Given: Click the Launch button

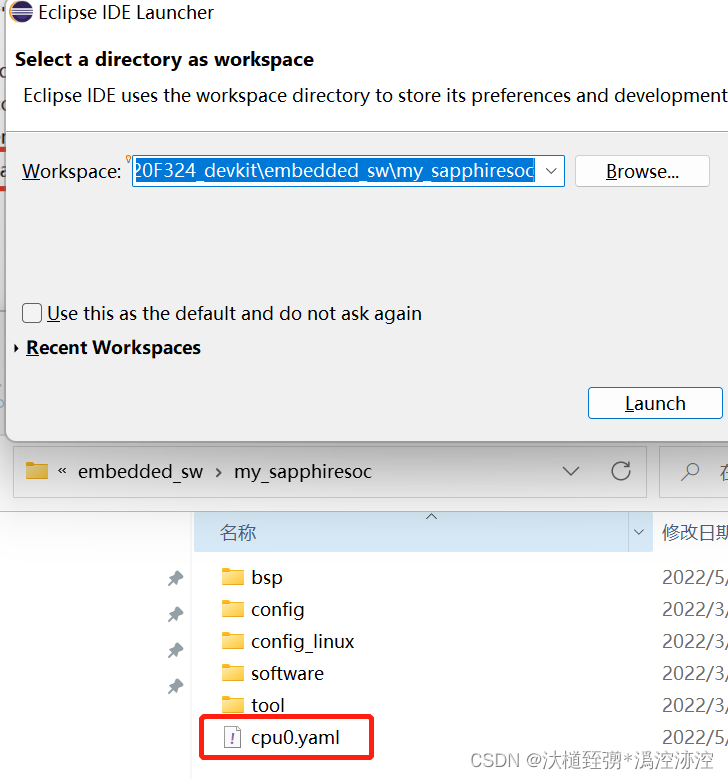Looking at the screenshot, I should [x=655, y=403].
